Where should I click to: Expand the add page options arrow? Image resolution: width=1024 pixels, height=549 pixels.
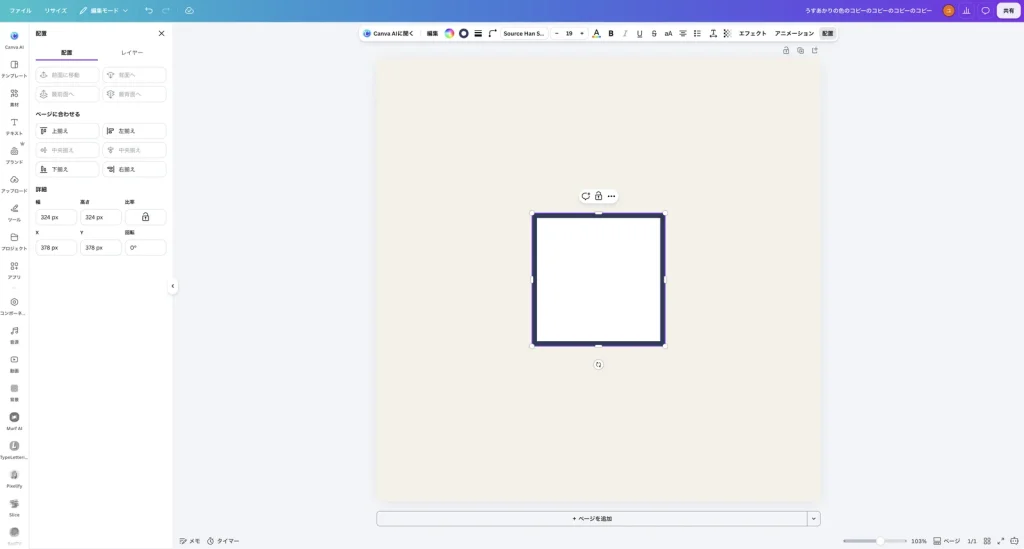814,518
